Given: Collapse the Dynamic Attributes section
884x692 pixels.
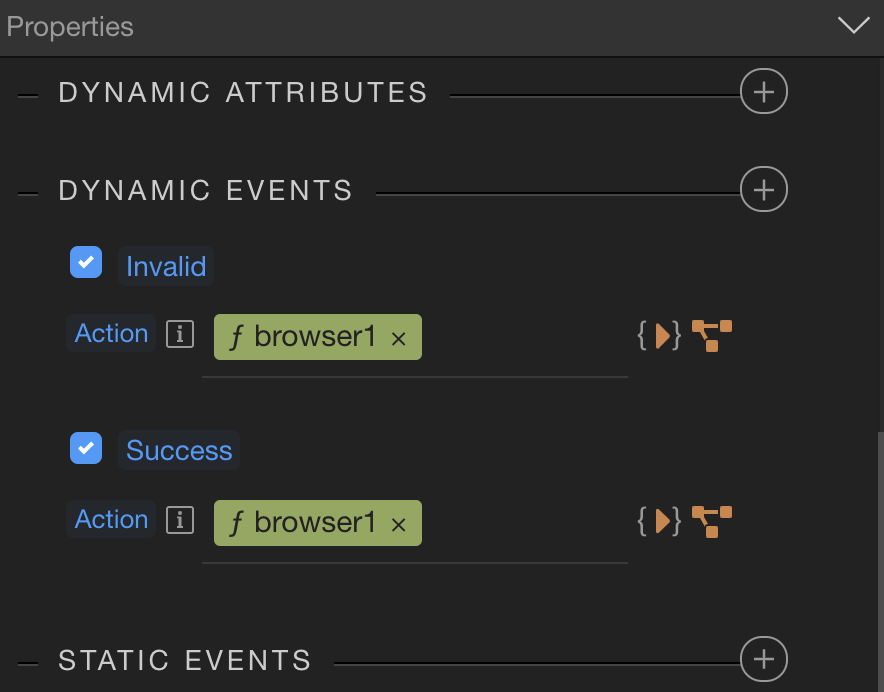Looking at the screenshot, I should pos(28,96).
